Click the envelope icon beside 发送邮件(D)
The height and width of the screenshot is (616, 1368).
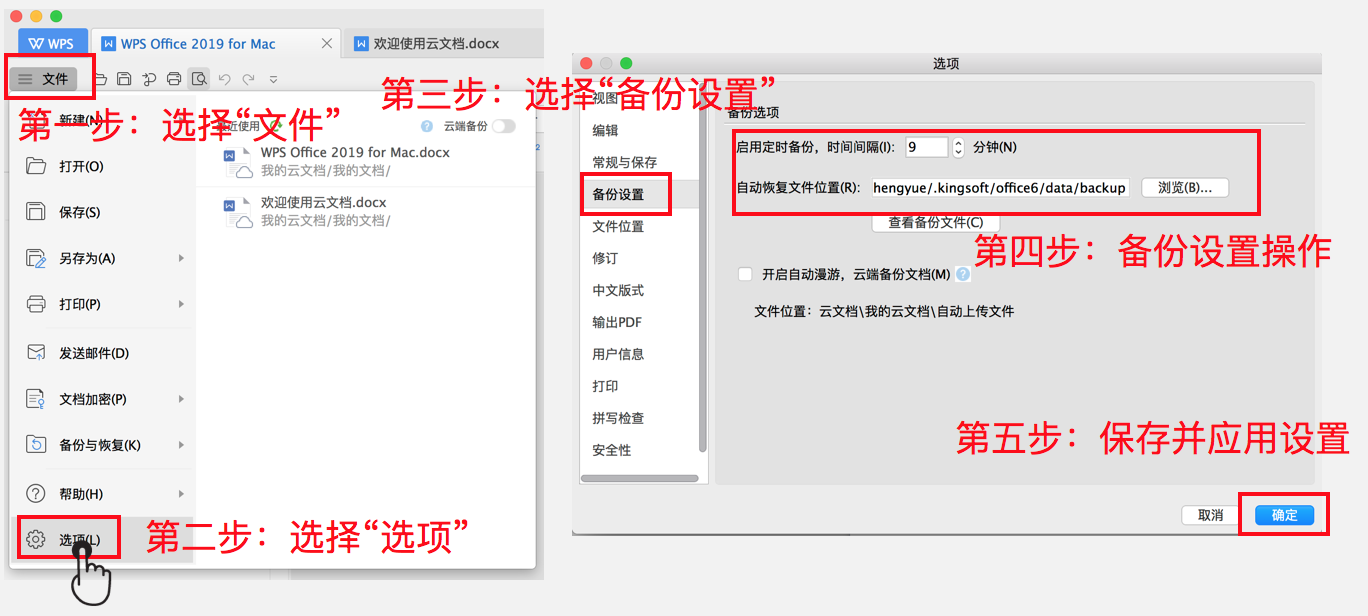pos(36,353)
